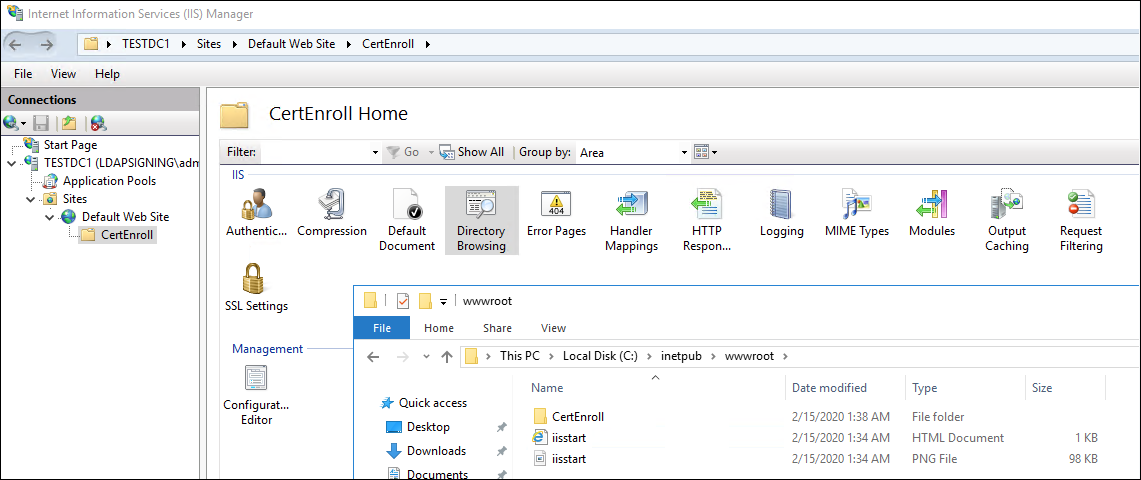Screen dimensions: 1141x480
Task: Open Desktop in Quick access
Action: (x=428, y=427)
